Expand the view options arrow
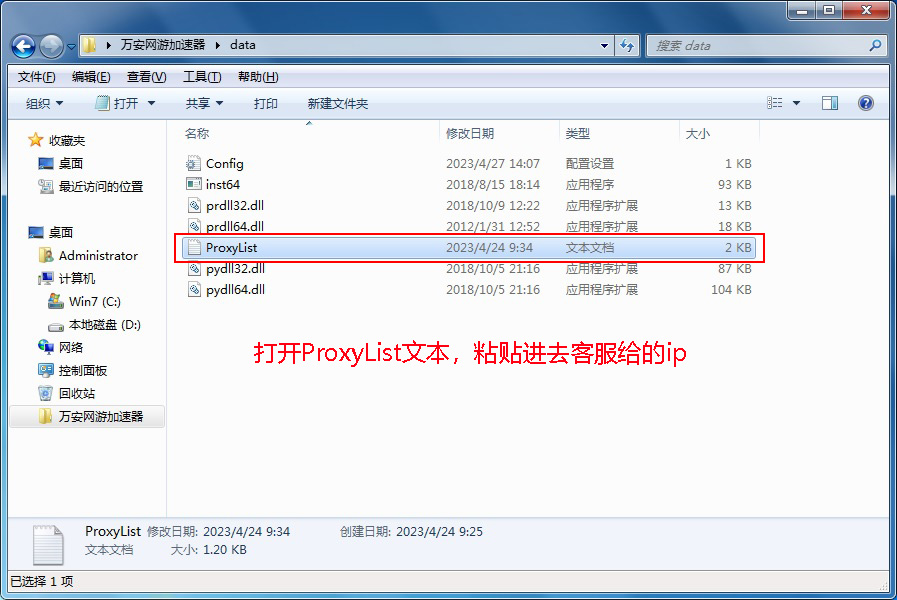 [x=796, y=104]
